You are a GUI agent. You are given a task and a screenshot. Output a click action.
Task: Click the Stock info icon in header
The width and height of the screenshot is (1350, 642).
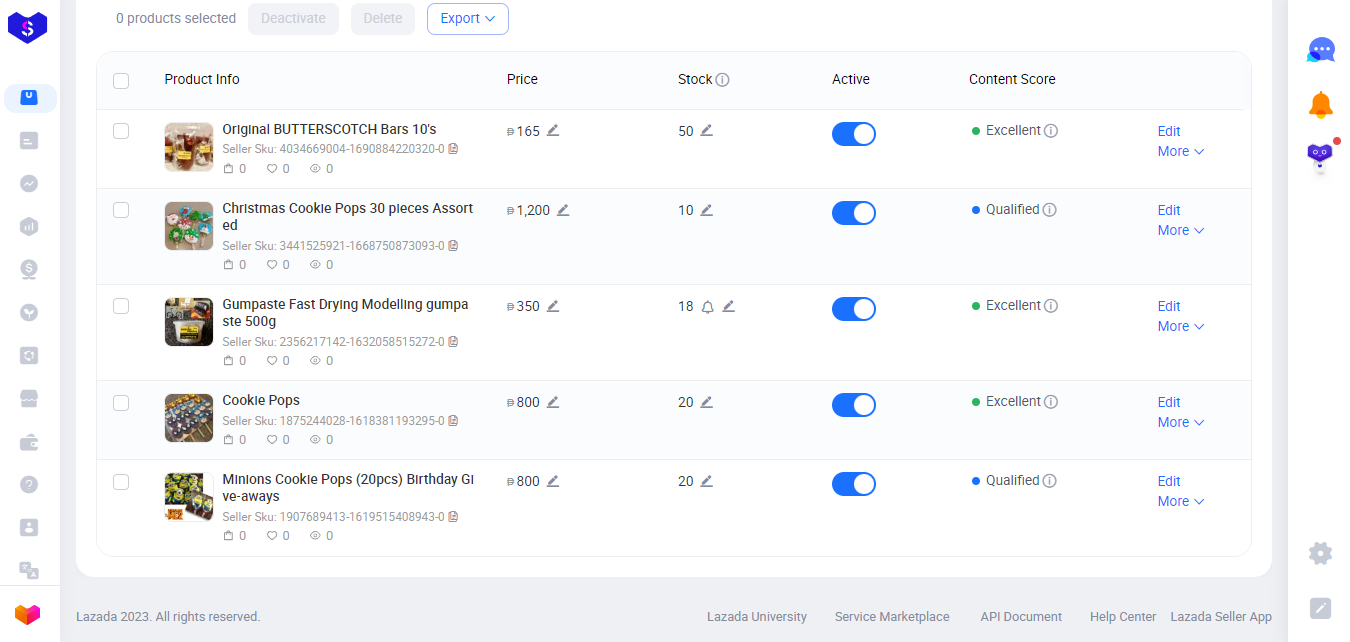tap(723, 80)
